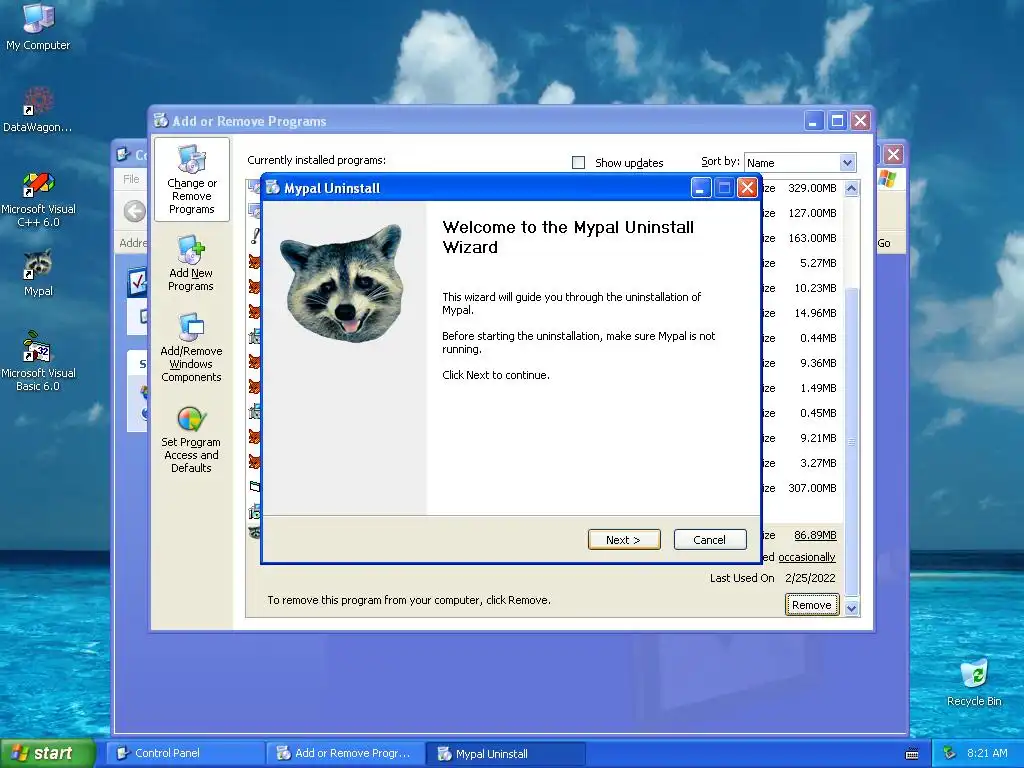
Task: Click the 127.00MB size entry
Action: point(812,213)
